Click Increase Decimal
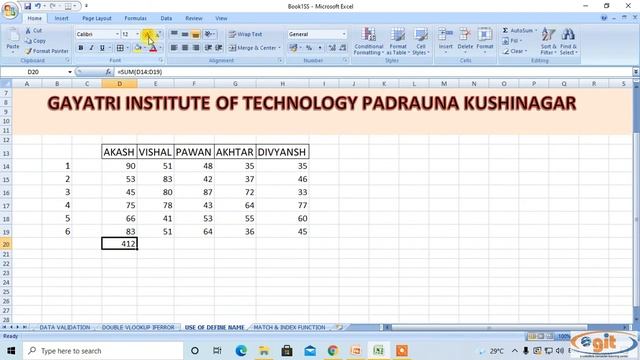640x360 pixels. click(332, 48)
